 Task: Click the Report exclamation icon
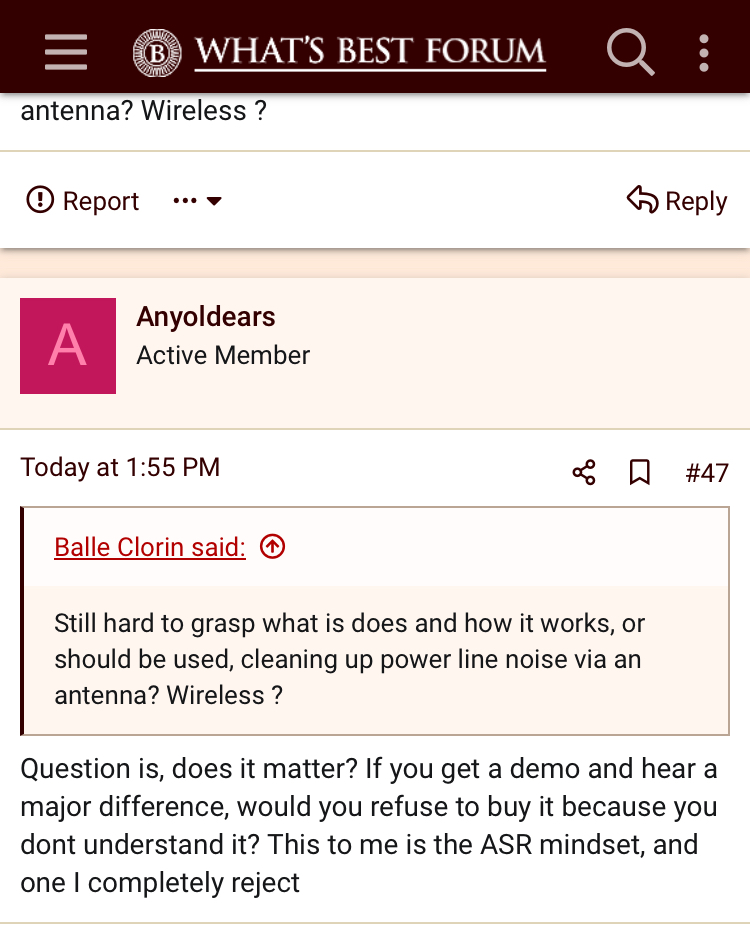(40, 200)
